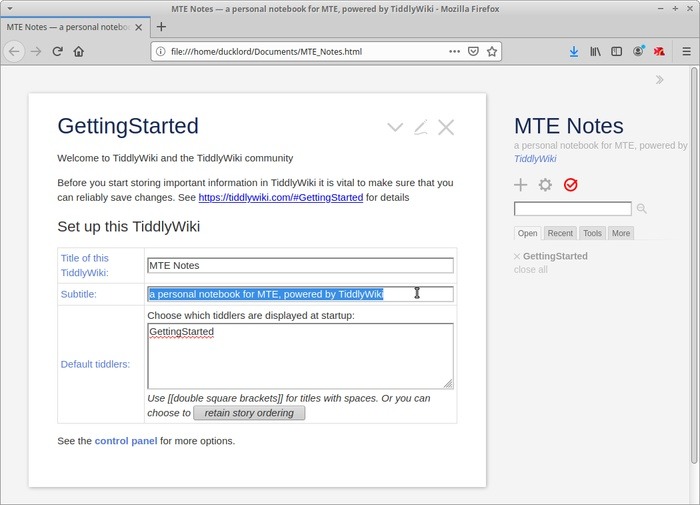Open Firefox account icon

pyautogui.click(x=639, y=51)
